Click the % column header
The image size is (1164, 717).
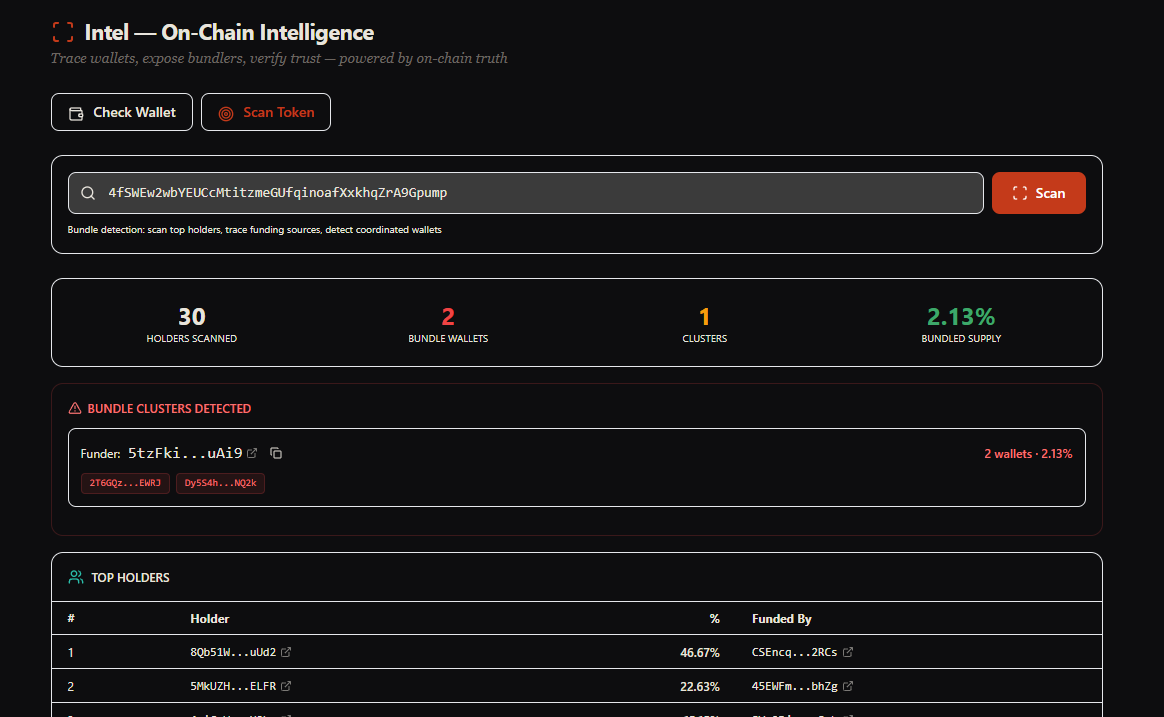coord(714,618)
